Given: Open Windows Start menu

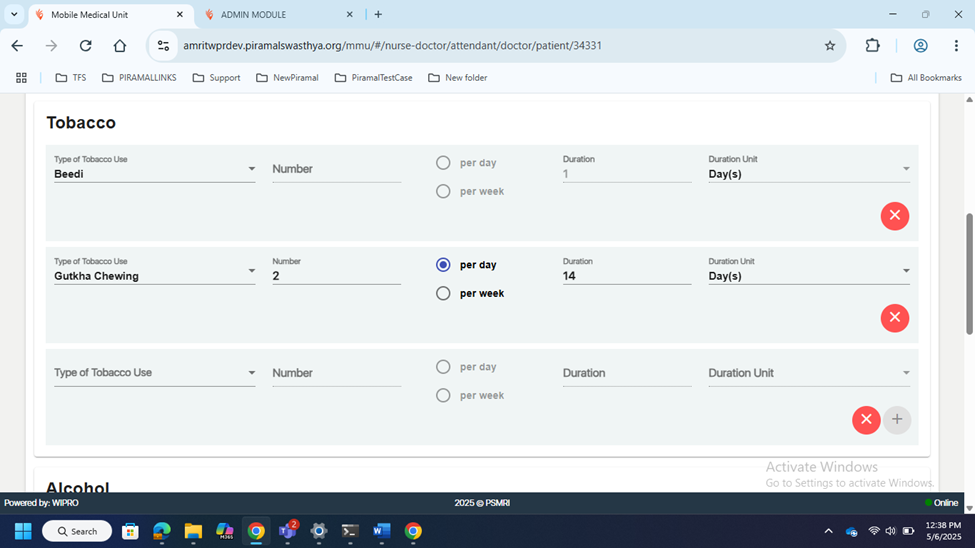Looking at the screenshot, I should click(23, 531).
